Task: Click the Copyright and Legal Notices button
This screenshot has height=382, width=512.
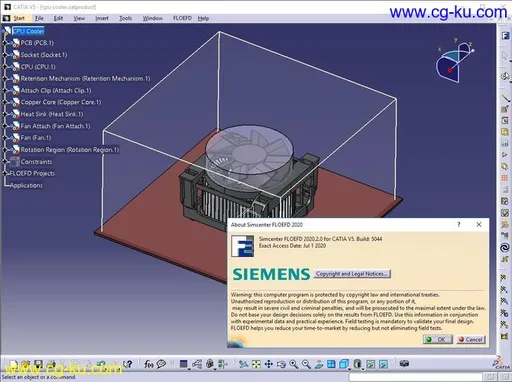Action: pyautogui.click(x=352, y=274)
